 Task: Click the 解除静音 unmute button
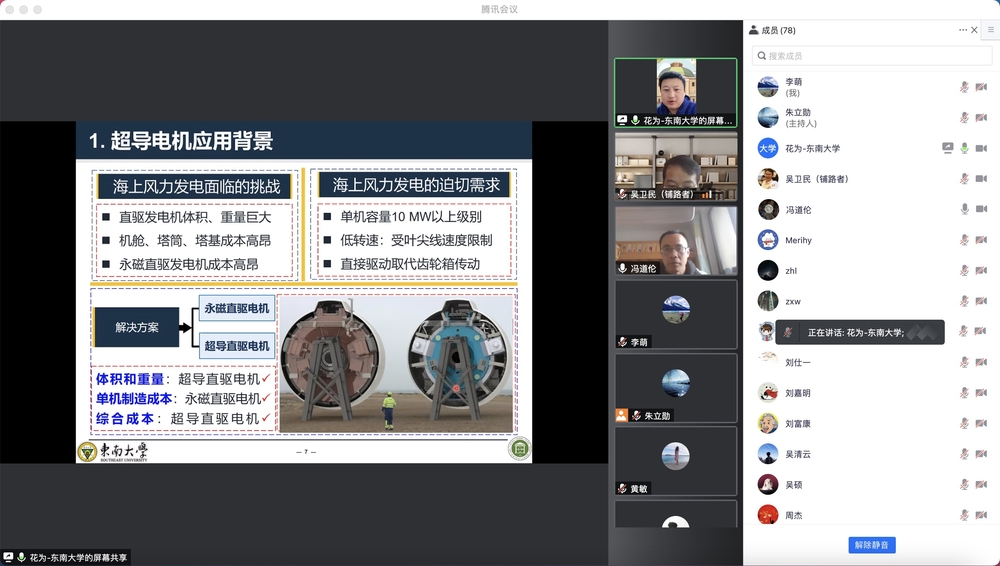871,545
